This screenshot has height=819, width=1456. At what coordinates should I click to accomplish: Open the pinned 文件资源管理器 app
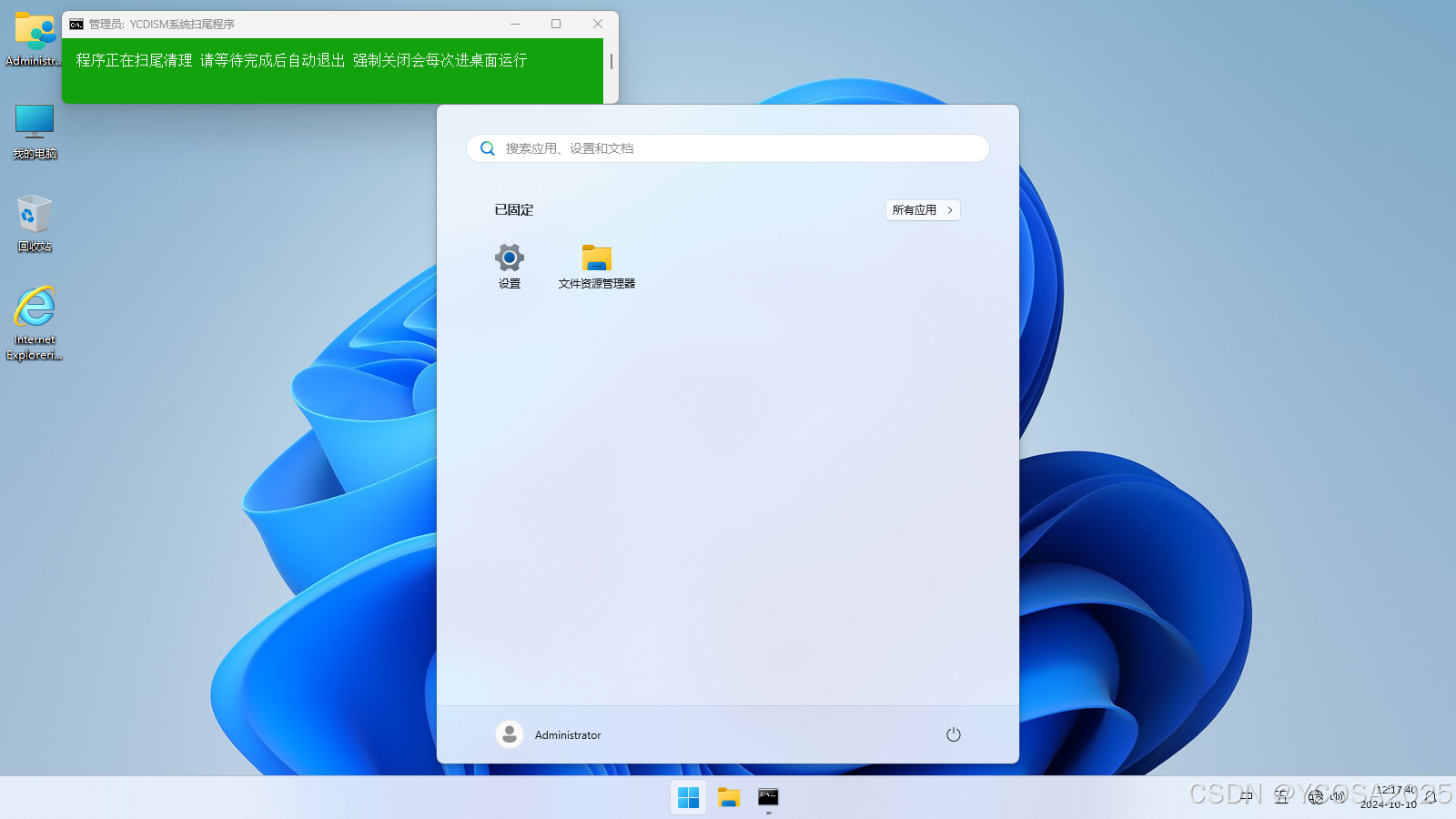click(x=597, y=266)
